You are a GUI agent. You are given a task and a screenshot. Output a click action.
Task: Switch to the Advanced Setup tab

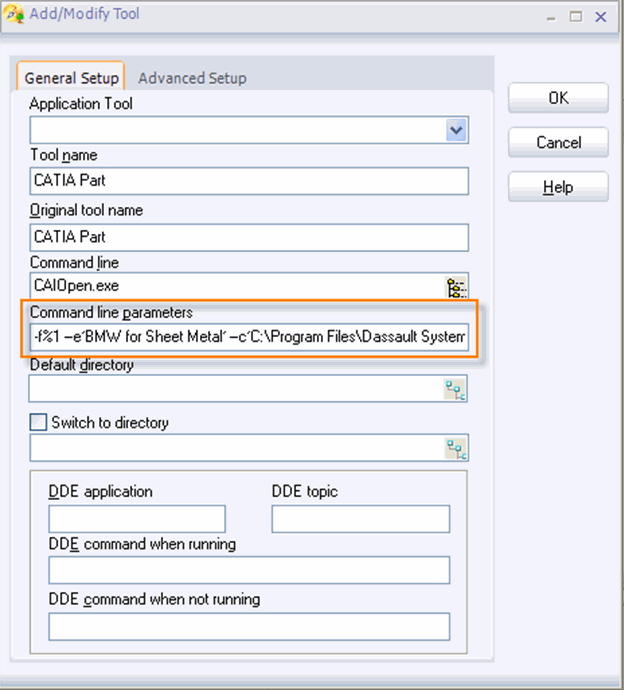[x=192, y=78]
